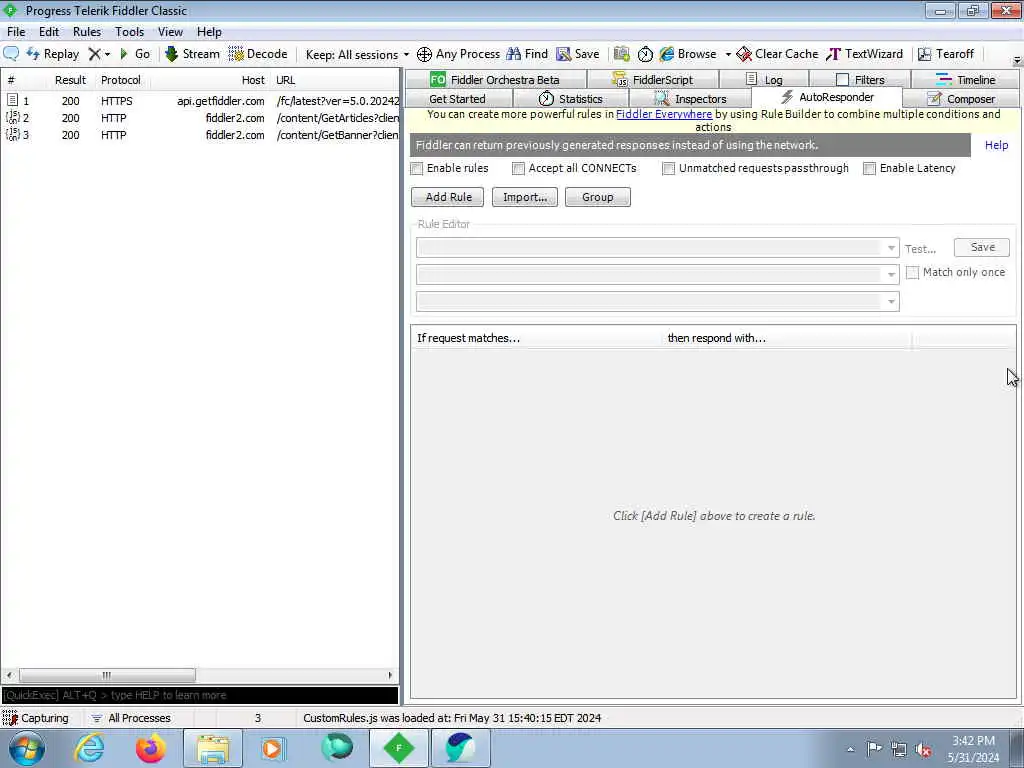The image size is (1024, 768).
Task: Expand the Remove sessions dropdown arrow
Action: click(x=108, y=54)
